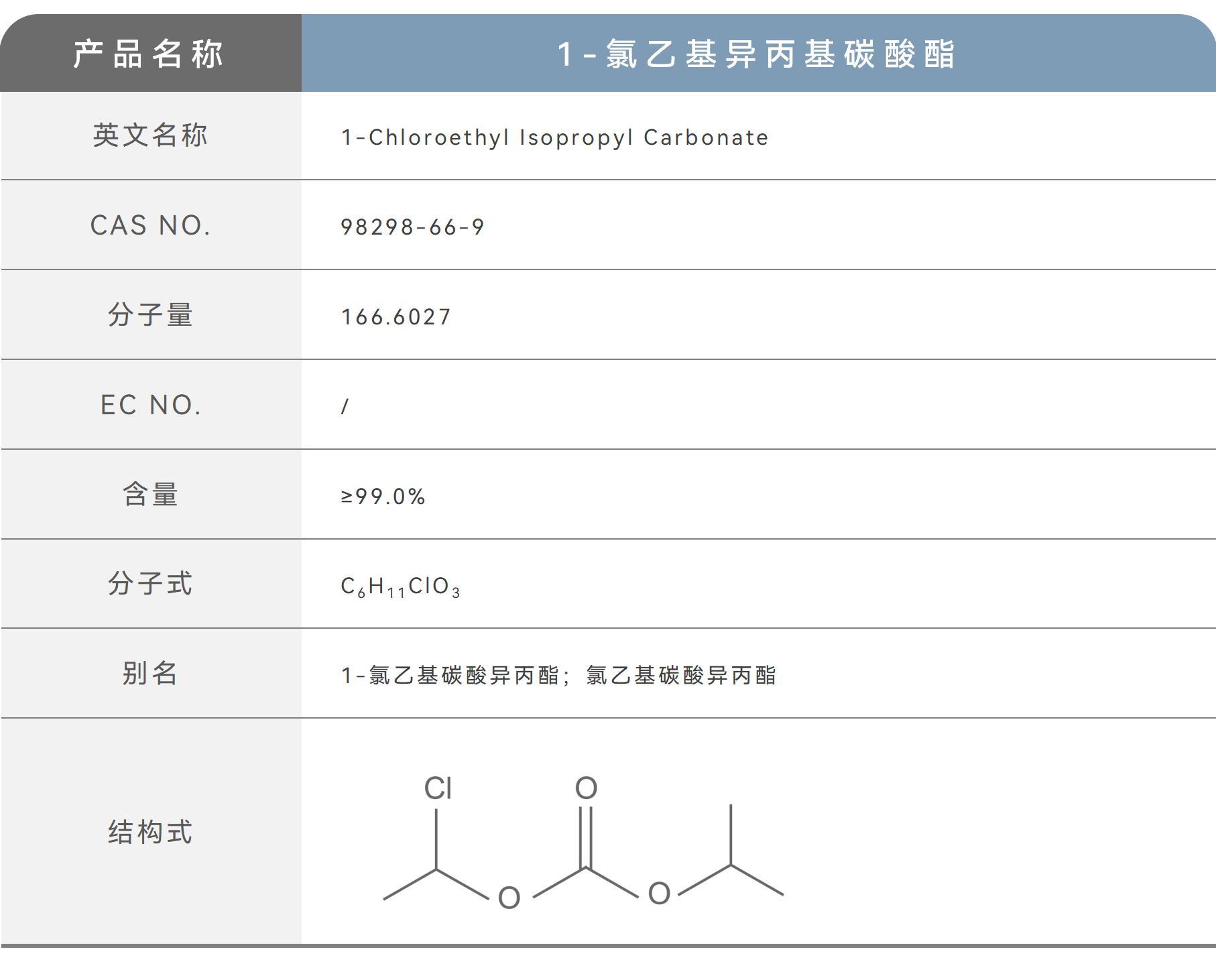The width and height of the screenshot is (1216, 980).
Task: Click the 结构式 row label
Action: coord(150,832)
